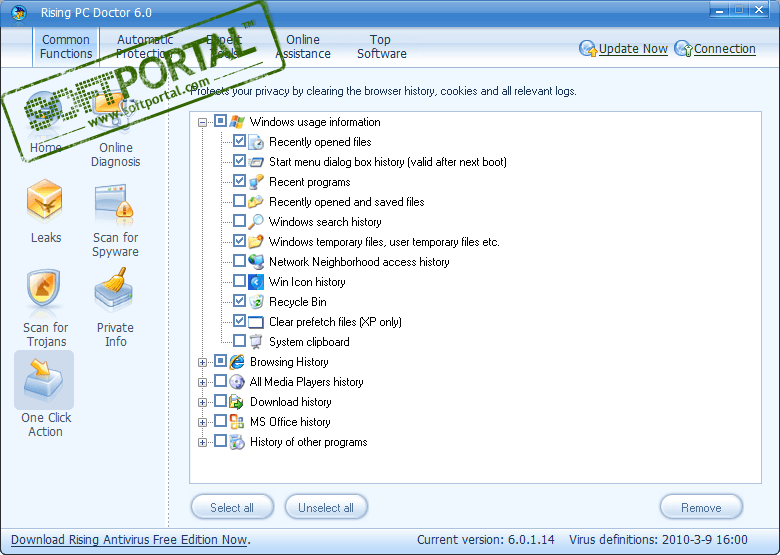Click the Remove button
This screenshot has height=555, width=780.
tap(701, 507)
